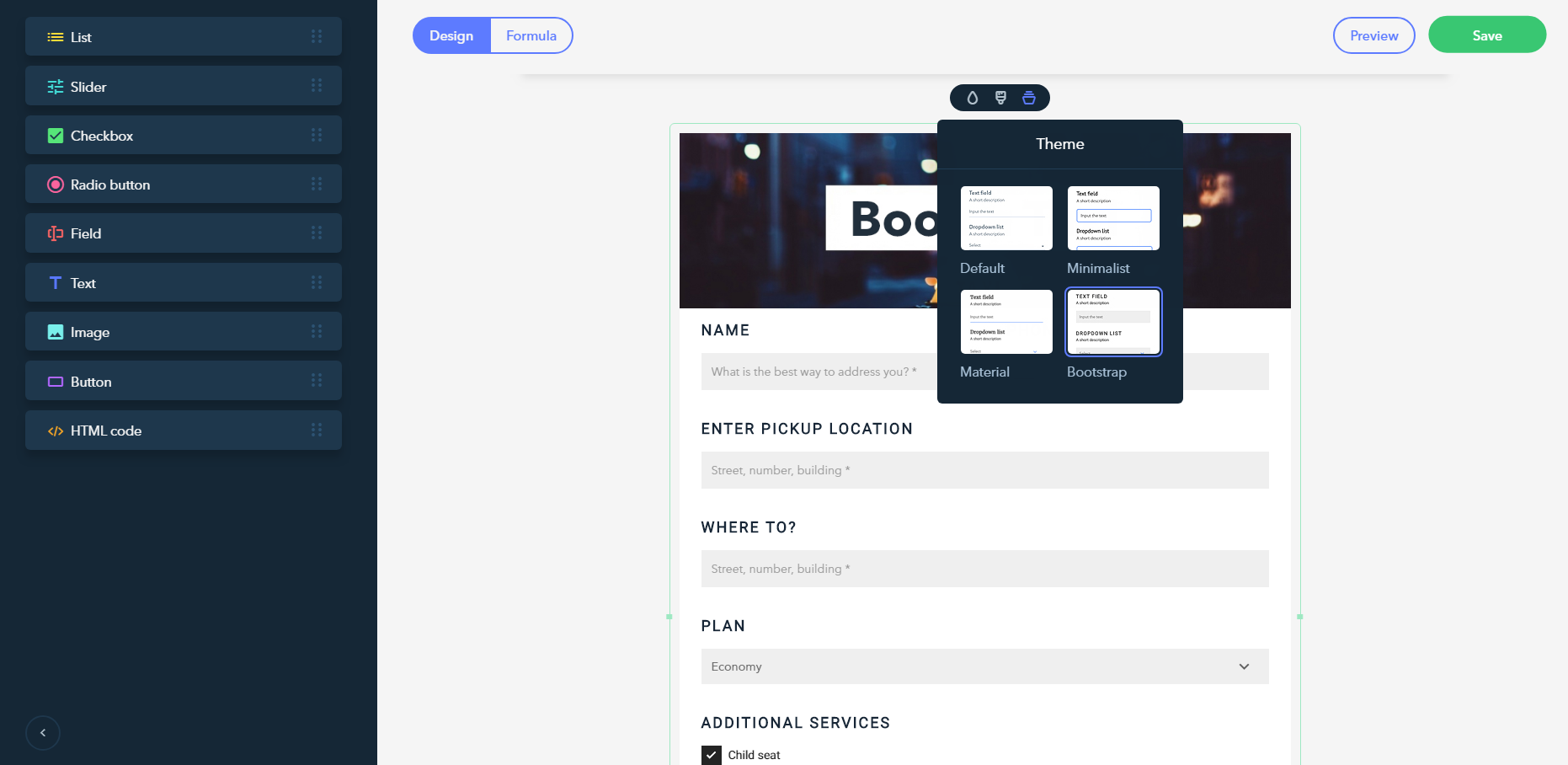This screenshot has width=1568, height=765.
Task: Click the Name input field
Action: click(x=984, y=372)
